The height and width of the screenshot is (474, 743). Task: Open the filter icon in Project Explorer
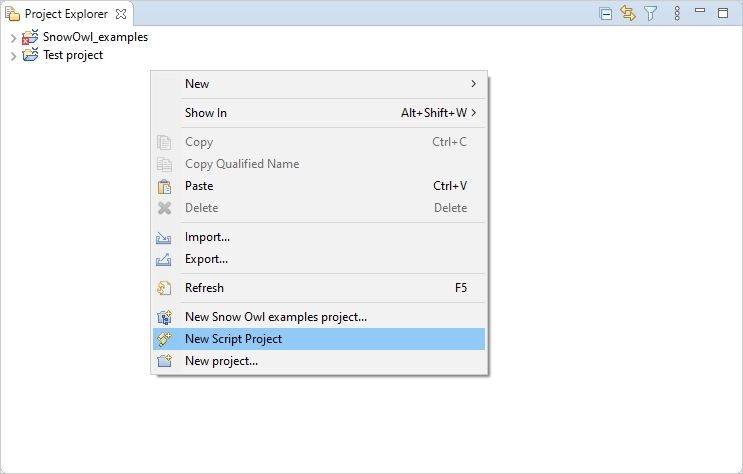tap(651, 13)
